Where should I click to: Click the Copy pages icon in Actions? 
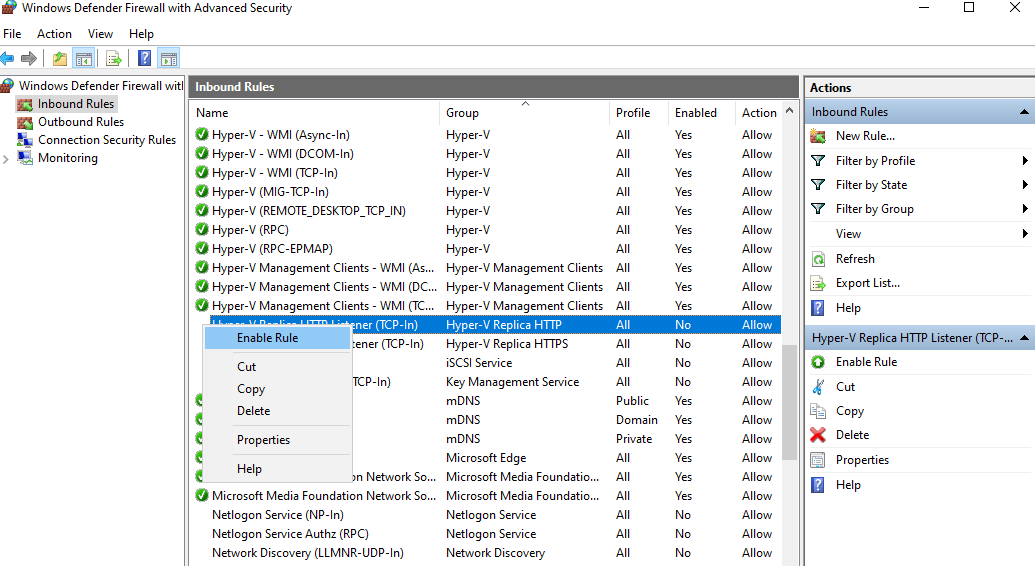click(818, 411)
